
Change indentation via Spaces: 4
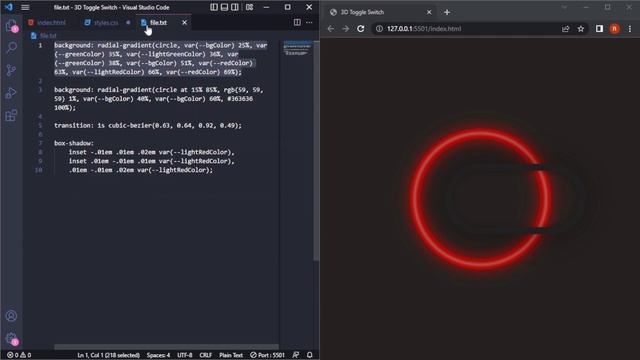point(158,355)
